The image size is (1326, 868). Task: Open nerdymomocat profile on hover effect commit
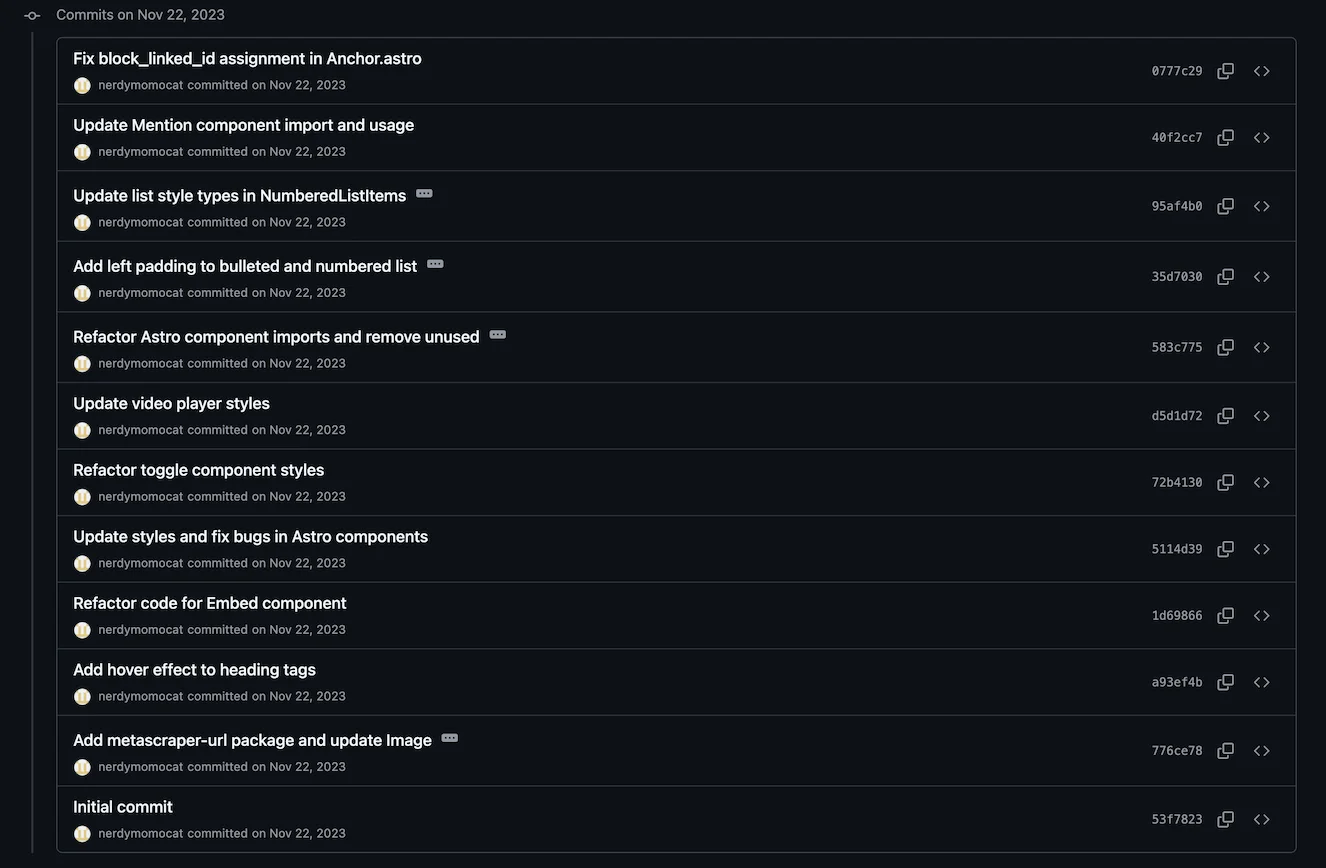click(141, 696)
